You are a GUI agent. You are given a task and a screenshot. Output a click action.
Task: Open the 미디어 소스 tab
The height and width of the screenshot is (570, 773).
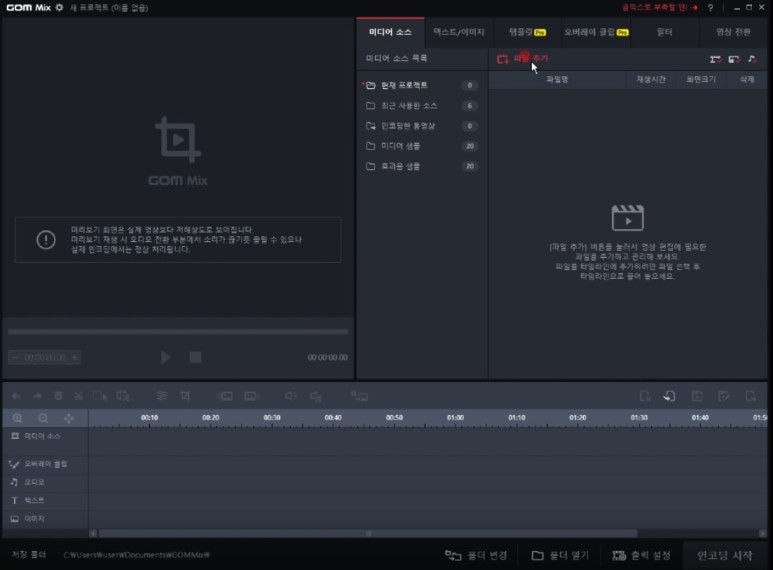click(390, 33)
